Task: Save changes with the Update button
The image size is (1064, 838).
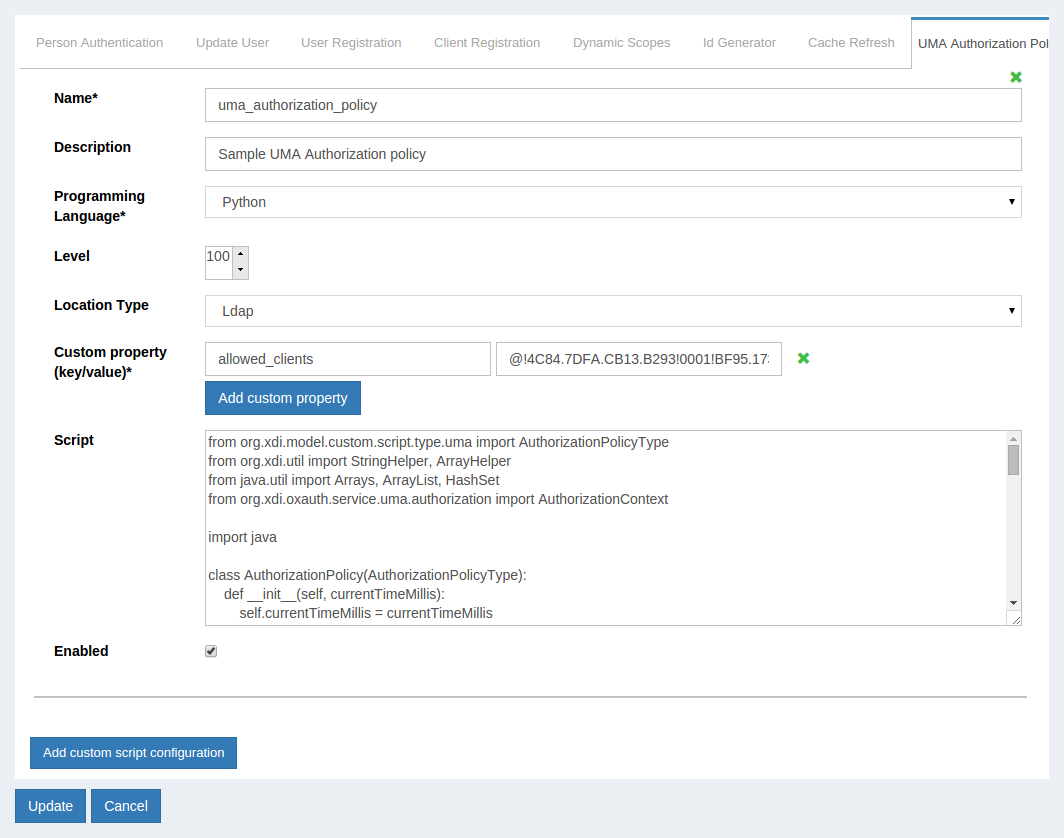Action: [50, 805]
